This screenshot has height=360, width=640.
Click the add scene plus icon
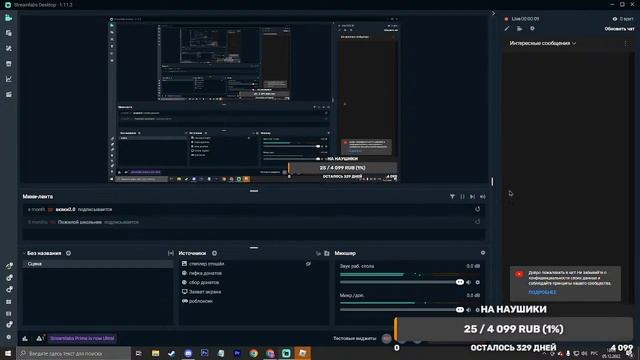click(69, 253)
